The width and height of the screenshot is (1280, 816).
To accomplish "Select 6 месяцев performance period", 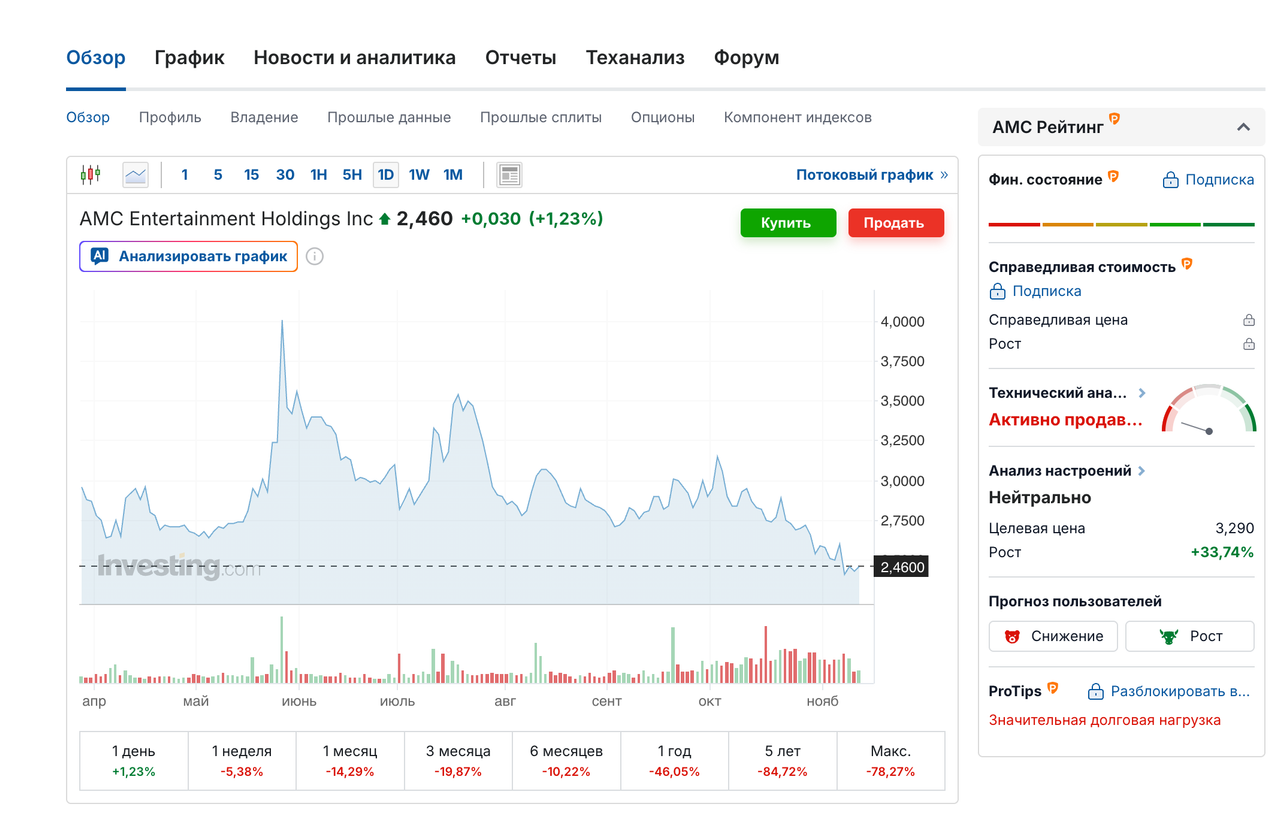I will tap(566, 761).
